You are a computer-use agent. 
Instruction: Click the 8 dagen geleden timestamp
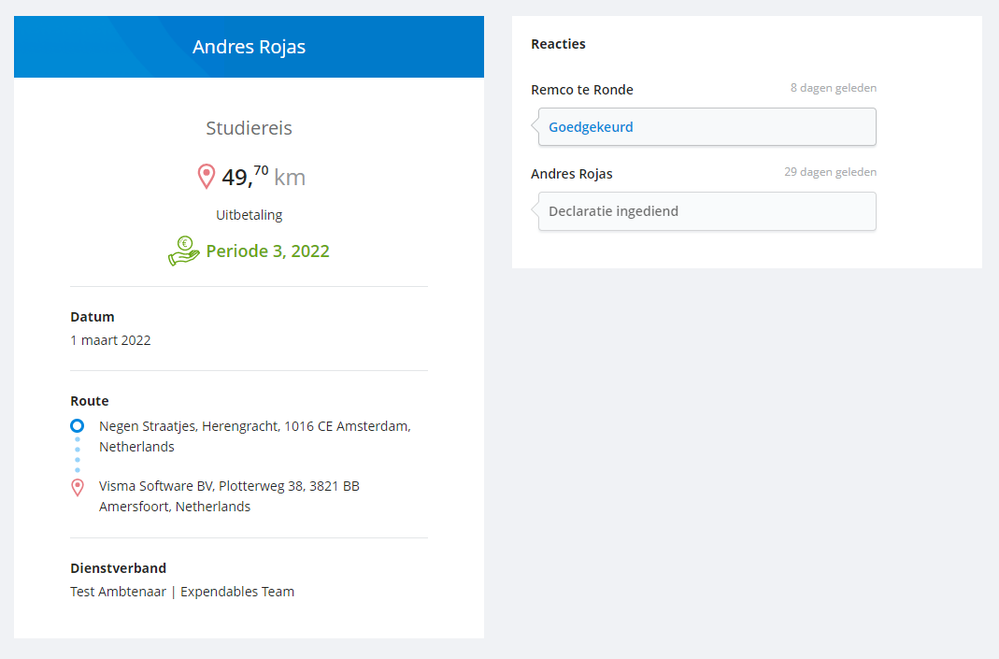coord(833,88)
